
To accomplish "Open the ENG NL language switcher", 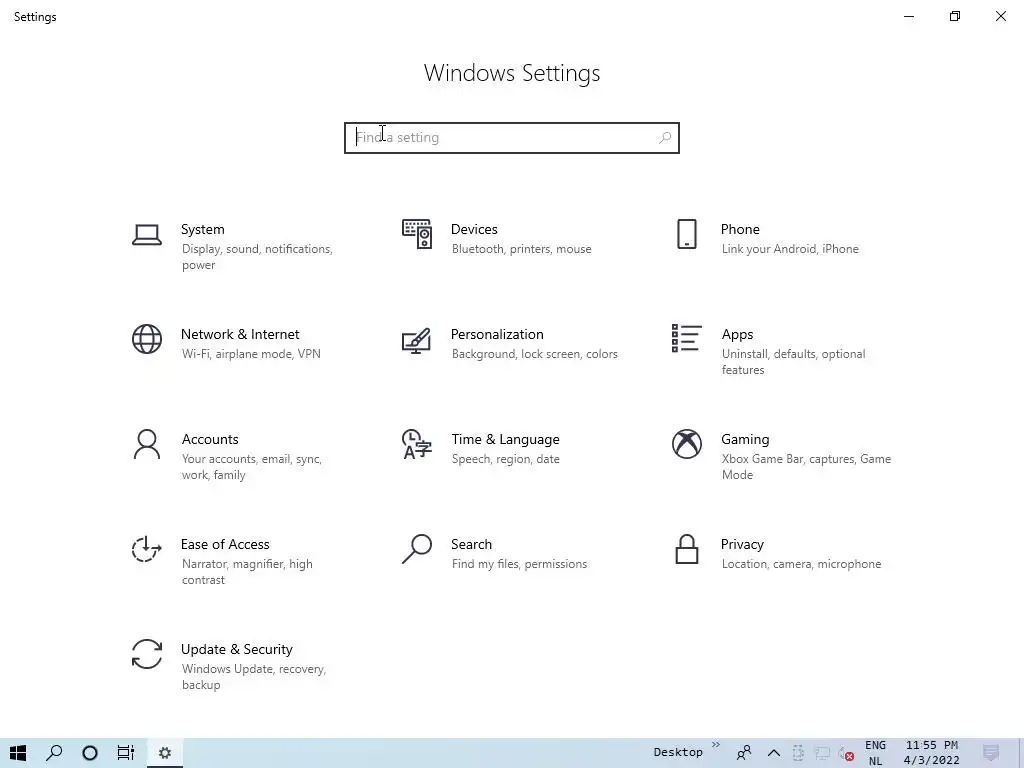I will [x=875, y=753].
